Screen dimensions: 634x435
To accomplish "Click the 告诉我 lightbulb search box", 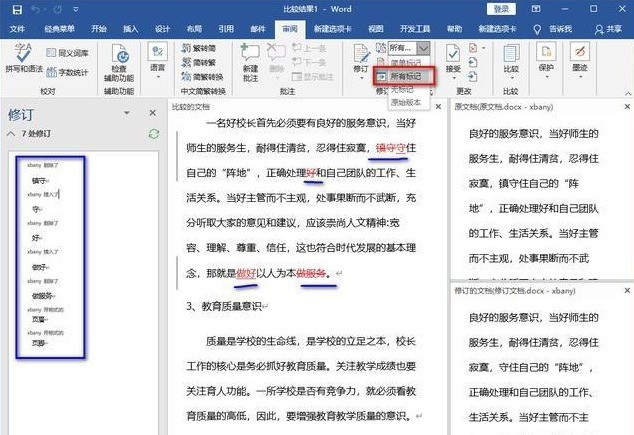I will click(x=553, y=29).
